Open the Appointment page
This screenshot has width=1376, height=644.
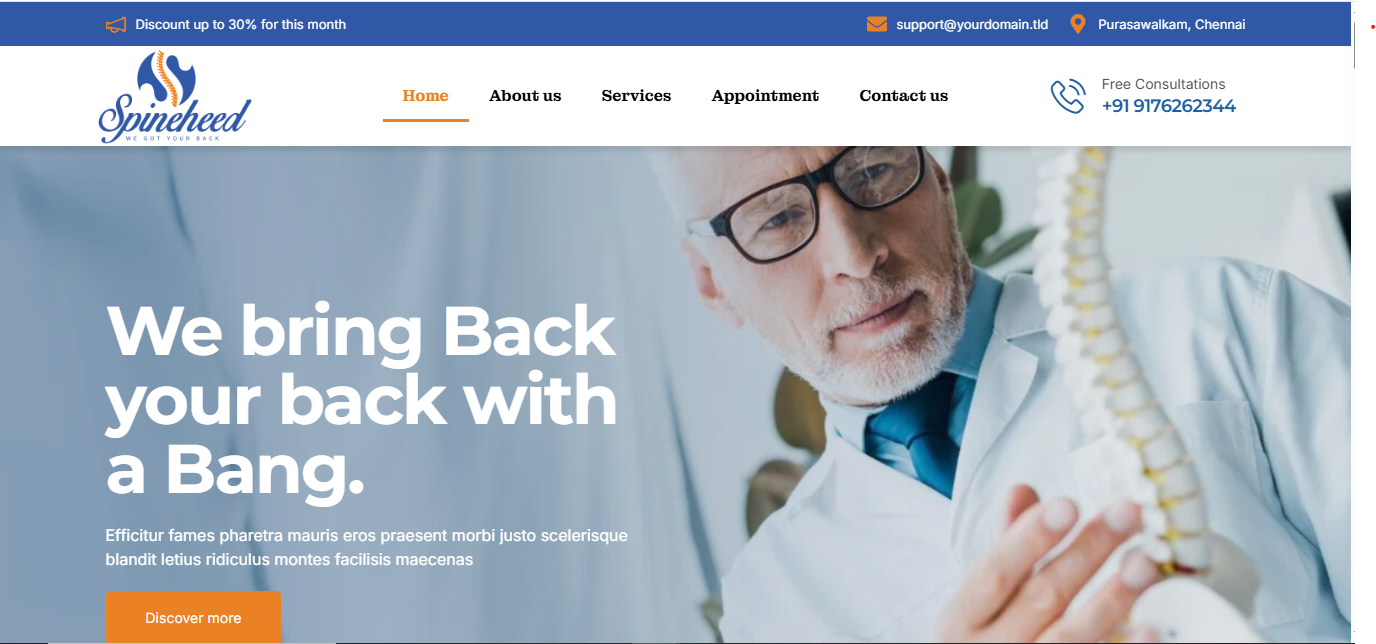point(765,96)
